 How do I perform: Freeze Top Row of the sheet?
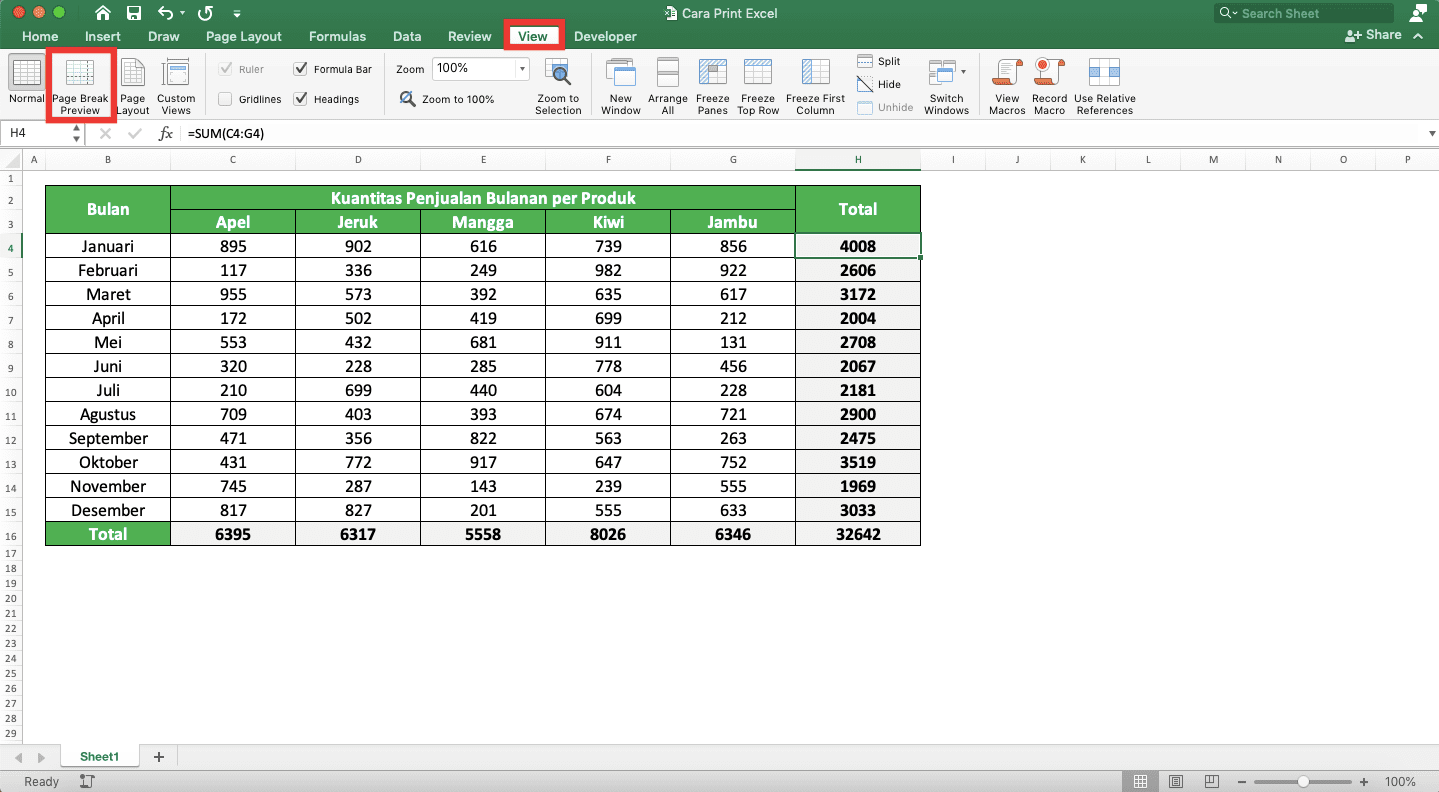(758, 86)
